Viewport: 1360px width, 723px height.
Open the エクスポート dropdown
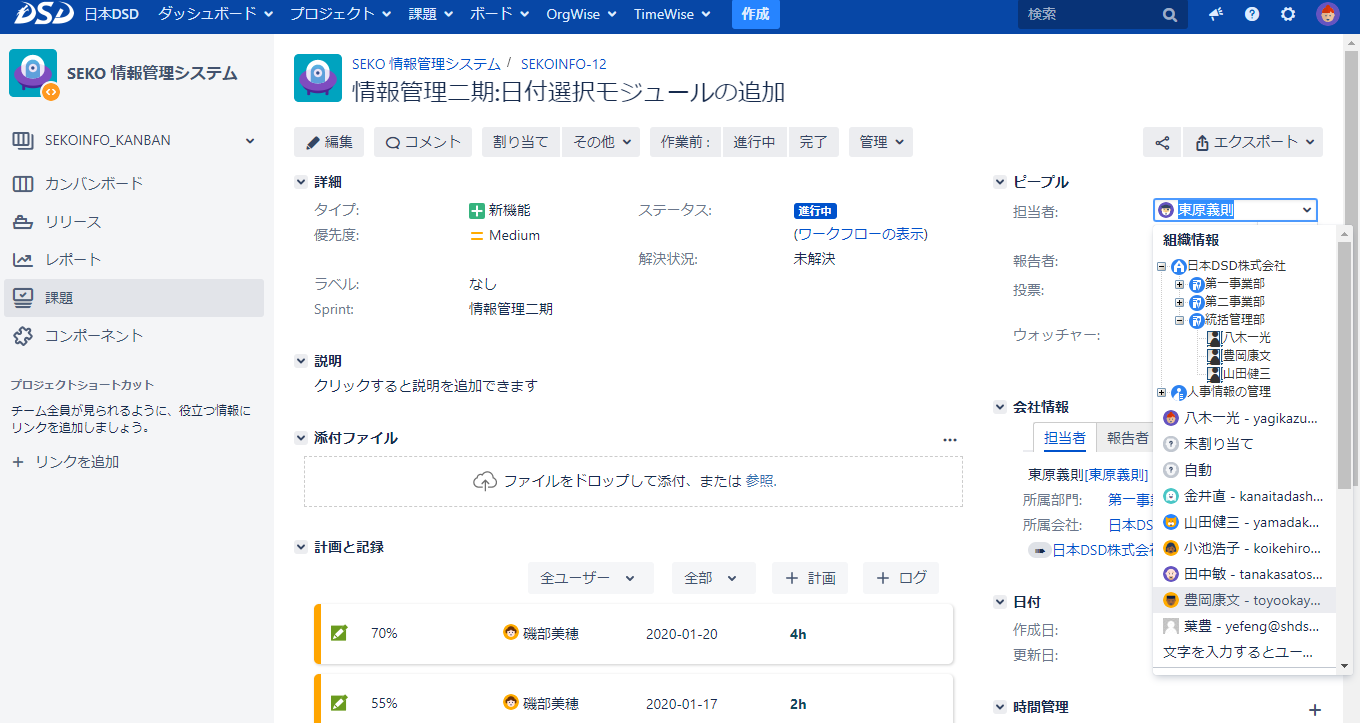pos(1253,142)
